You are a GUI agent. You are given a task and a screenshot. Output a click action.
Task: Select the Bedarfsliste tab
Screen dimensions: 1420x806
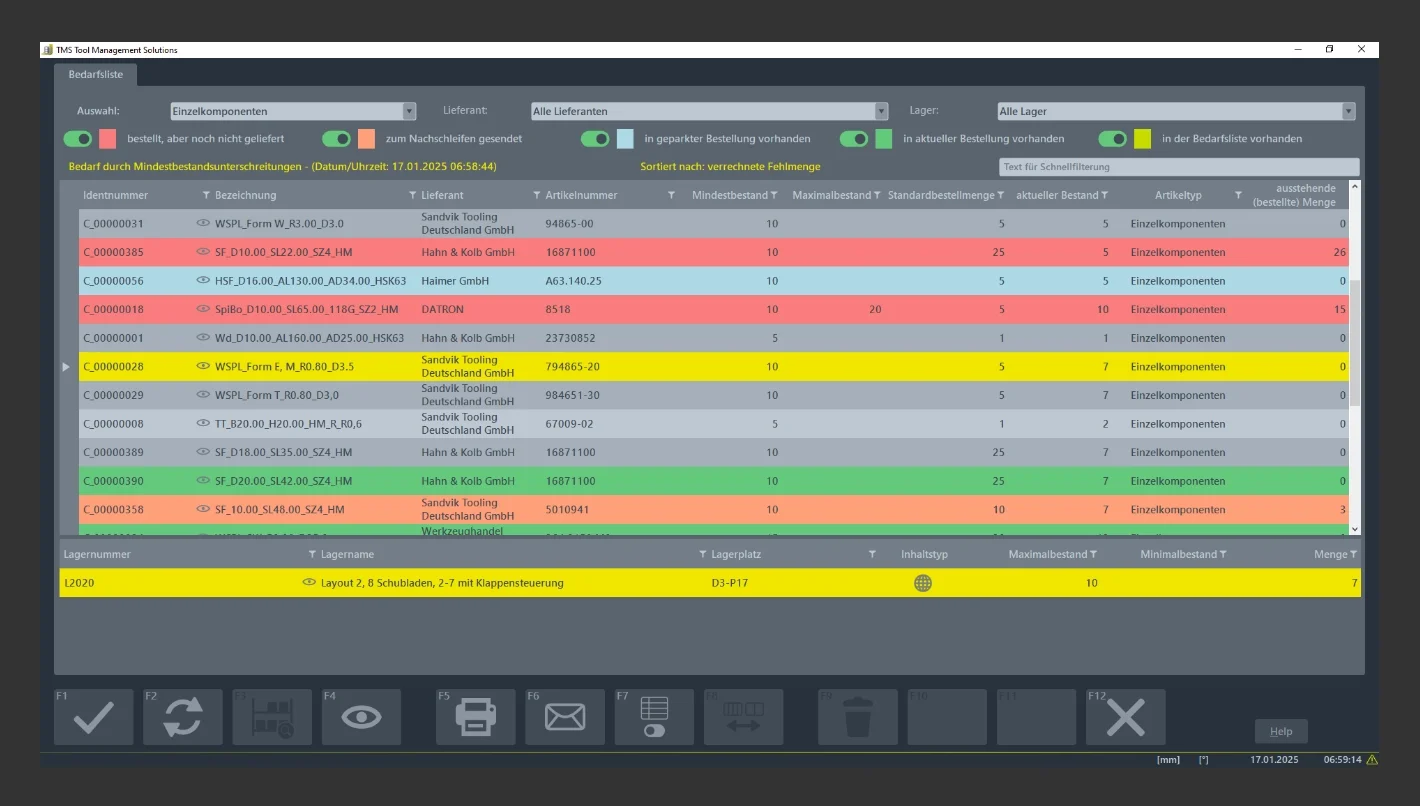click(x=95, y=75)
